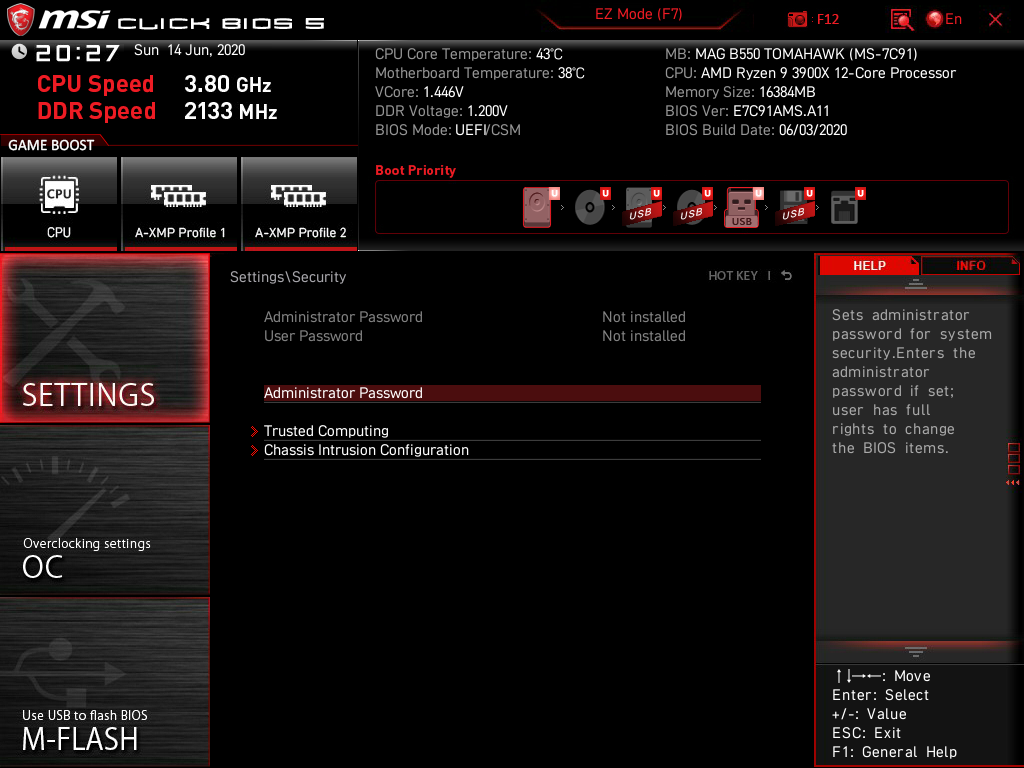Click the User Password status row
Image resolution: width=1024 pixels, height=768 pixels.
(x=475, y=336)
